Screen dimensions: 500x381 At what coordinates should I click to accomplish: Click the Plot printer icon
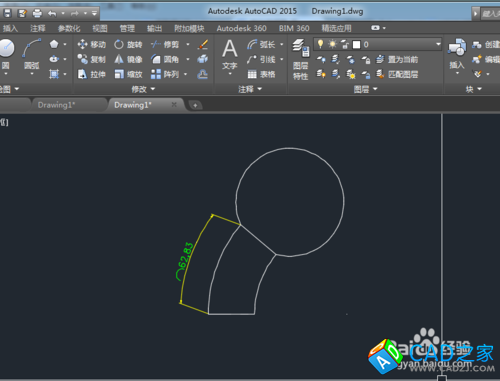point(37,13)
